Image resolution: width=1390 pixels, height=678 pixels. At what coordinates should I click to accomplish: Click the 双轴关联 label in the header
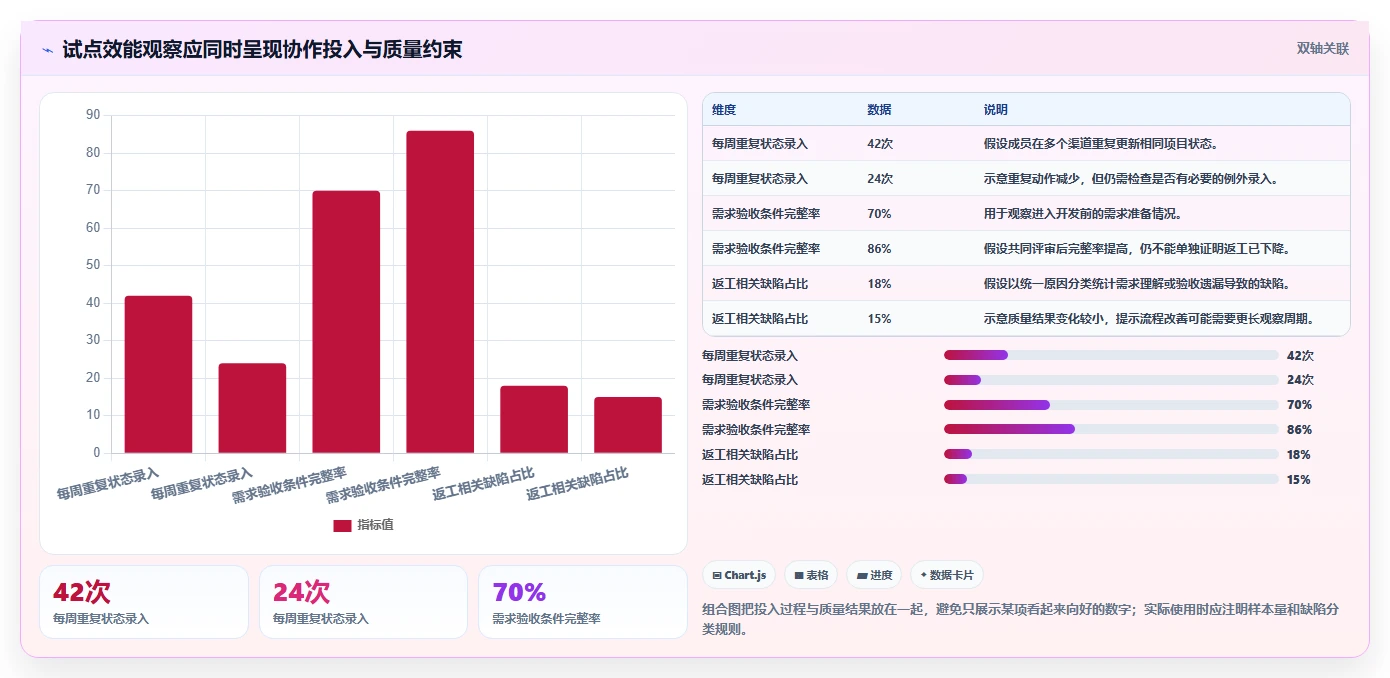tap(1323, 49)
